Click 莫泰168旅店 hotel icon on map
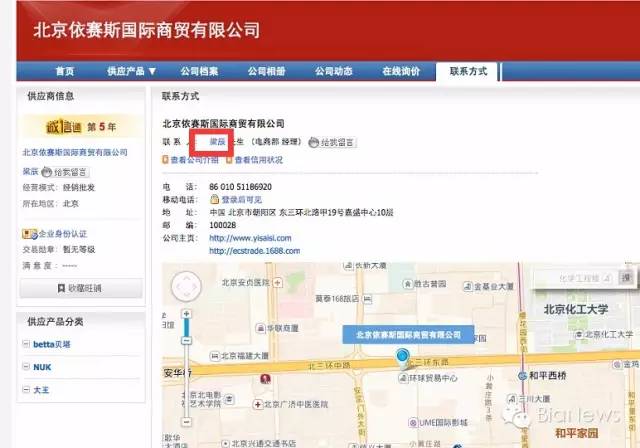Image resolution: width=640 pixels, height=448 pixels. click(367, 299)
